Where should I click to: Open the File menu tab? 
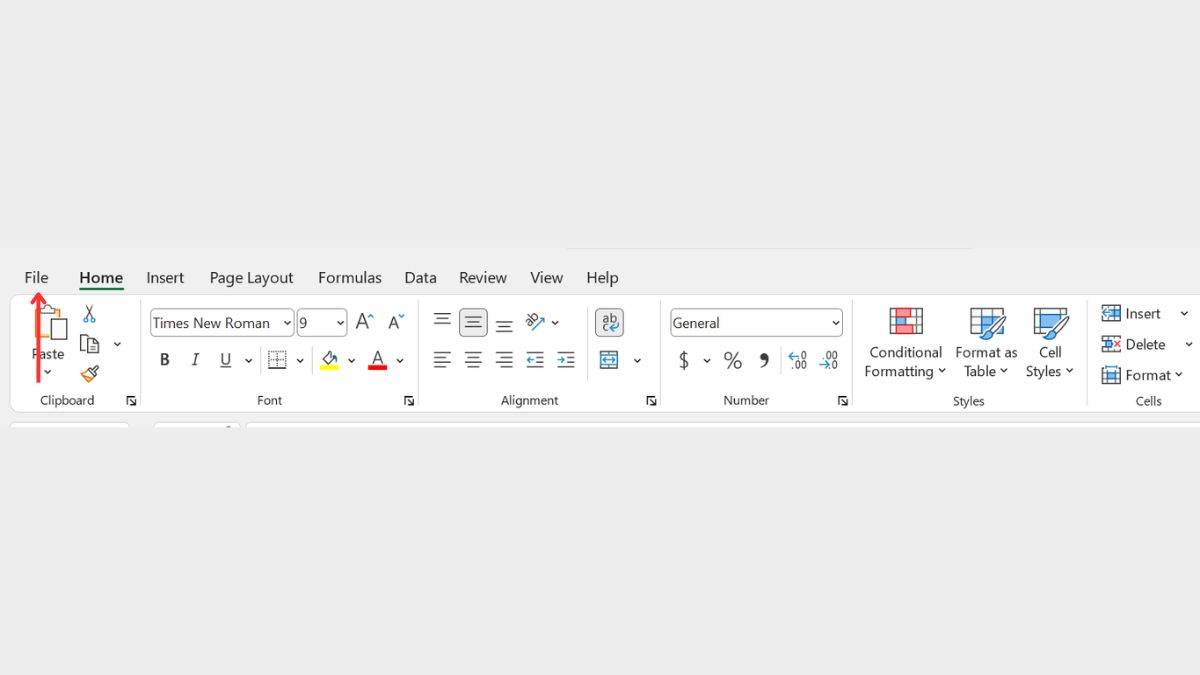tap(36, 278)
